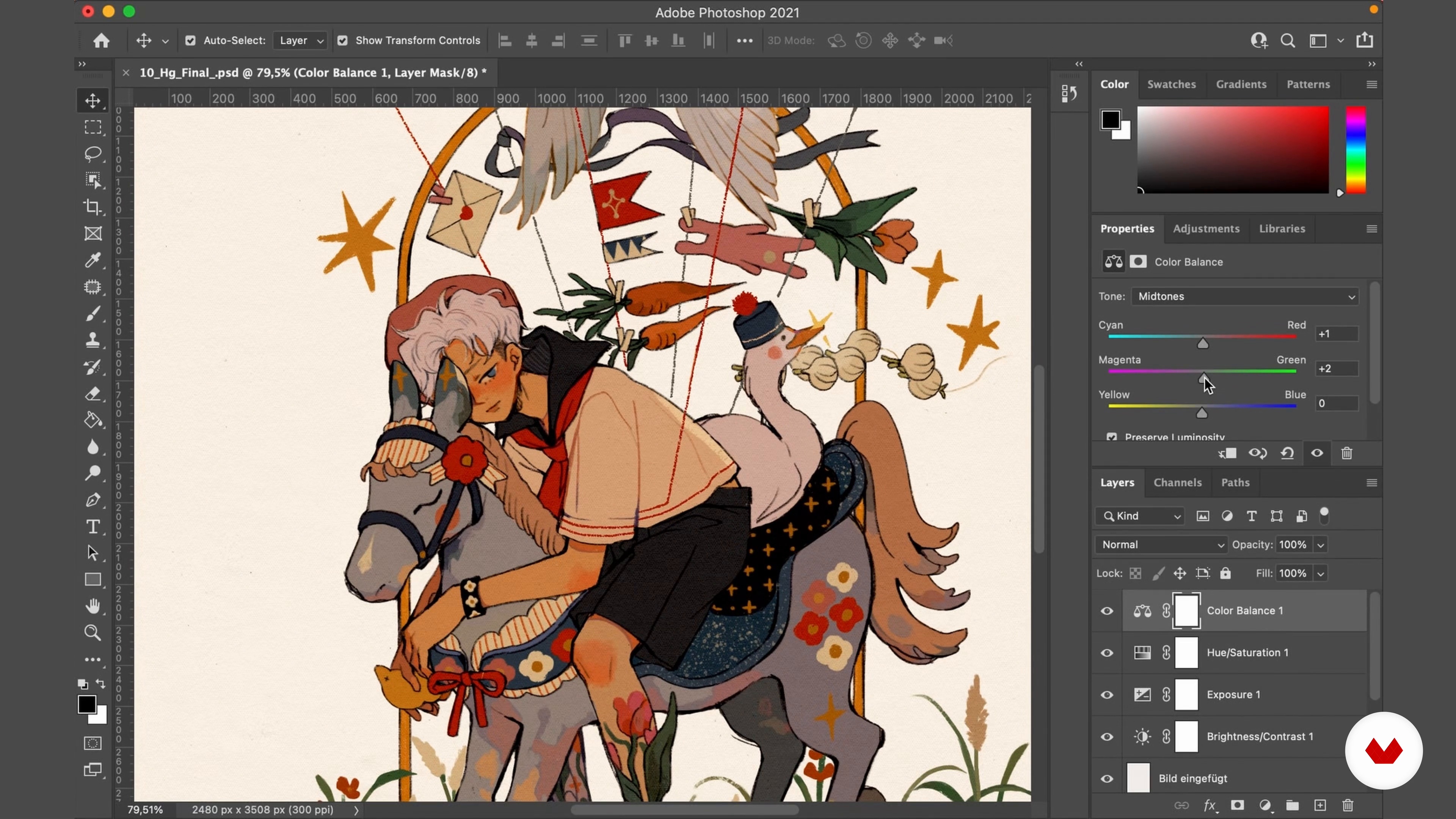Screen dimensions: 1456x819
Task: Select the Eyedropper tool
Action: (93, 260)
